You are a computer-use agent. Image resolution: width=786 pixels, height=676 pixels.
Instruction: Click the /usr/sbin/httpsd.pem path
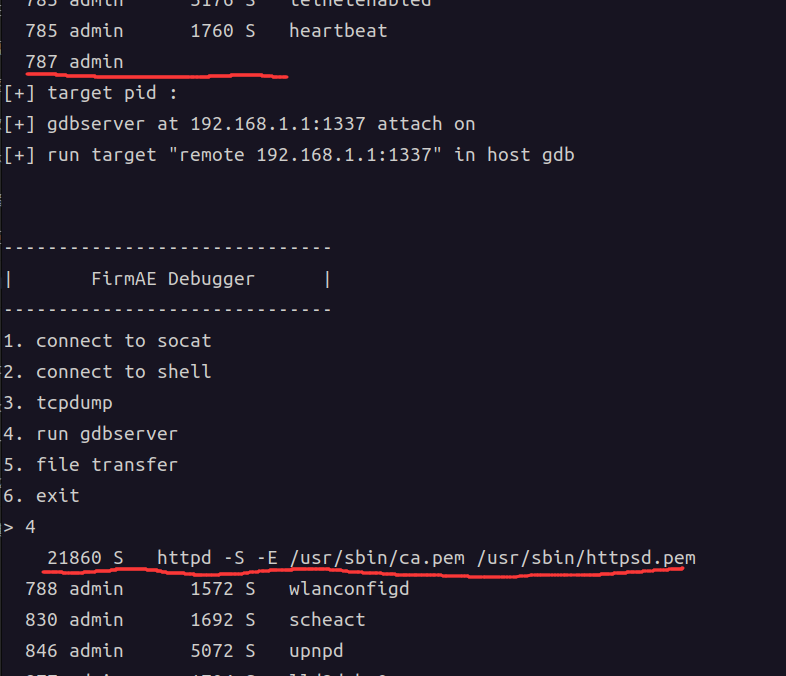click(x=586, y=557)
